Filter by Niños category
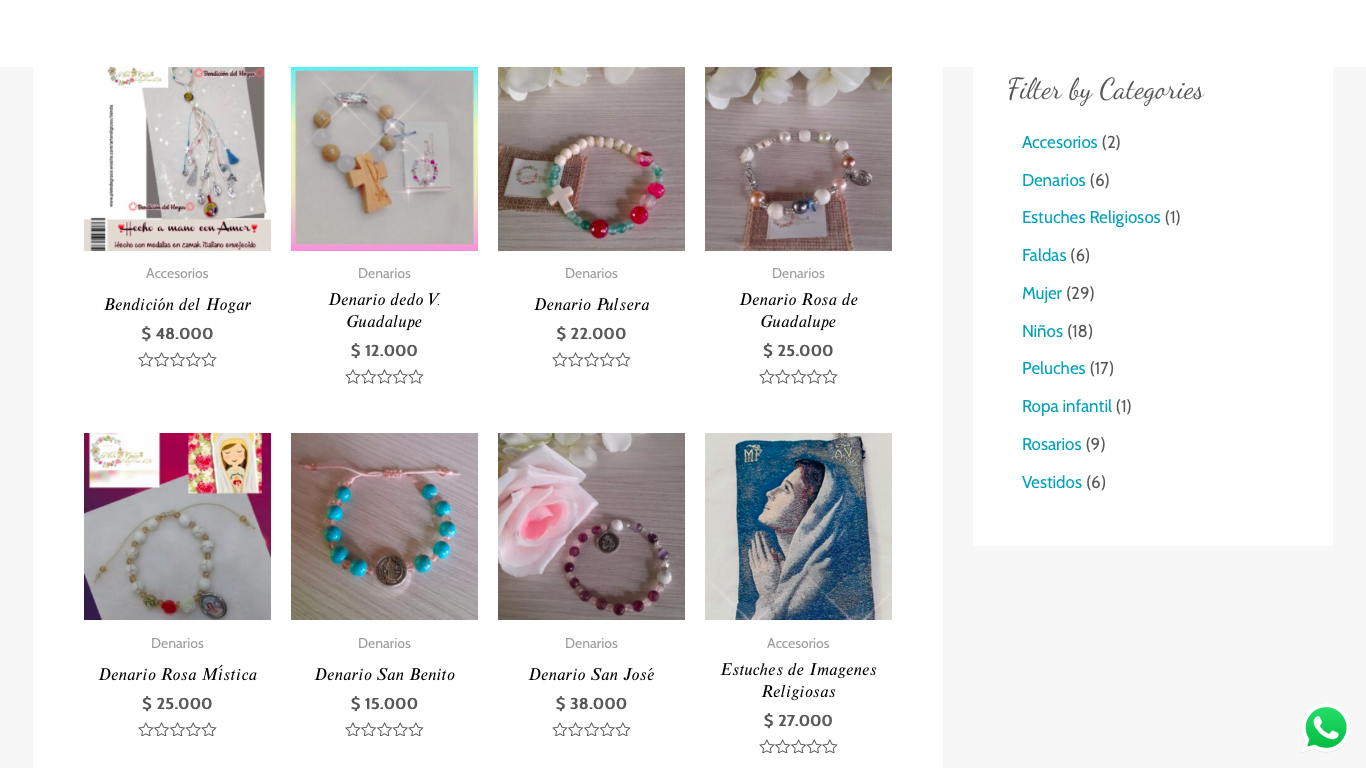 pos(1042,331)
